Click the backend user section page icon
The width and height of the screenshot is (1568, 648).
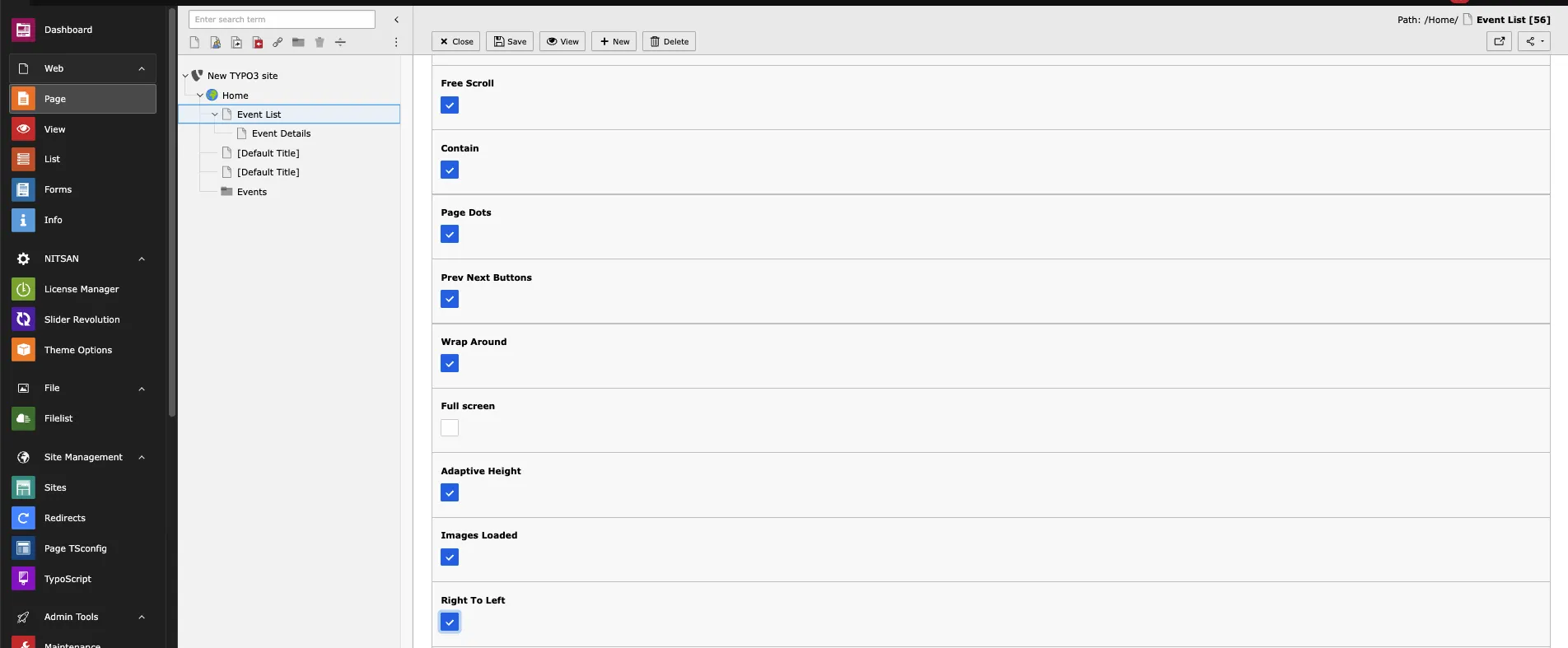(x=215, y=42)
